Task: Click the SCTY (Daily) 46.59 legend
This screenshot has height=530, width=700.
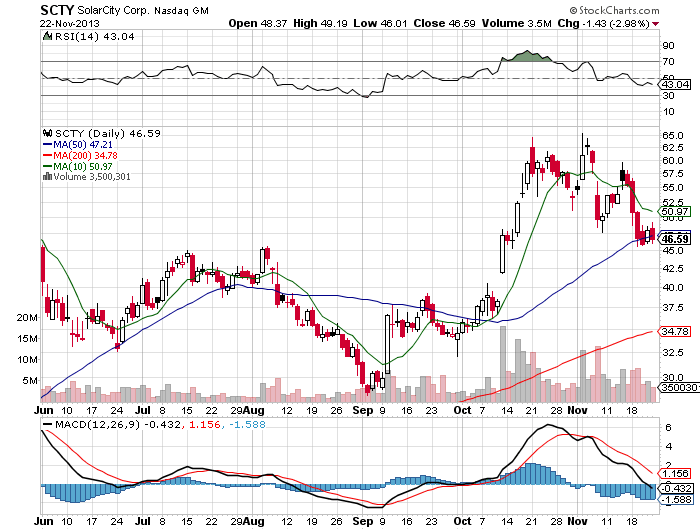Action: (x=108, y=134)
